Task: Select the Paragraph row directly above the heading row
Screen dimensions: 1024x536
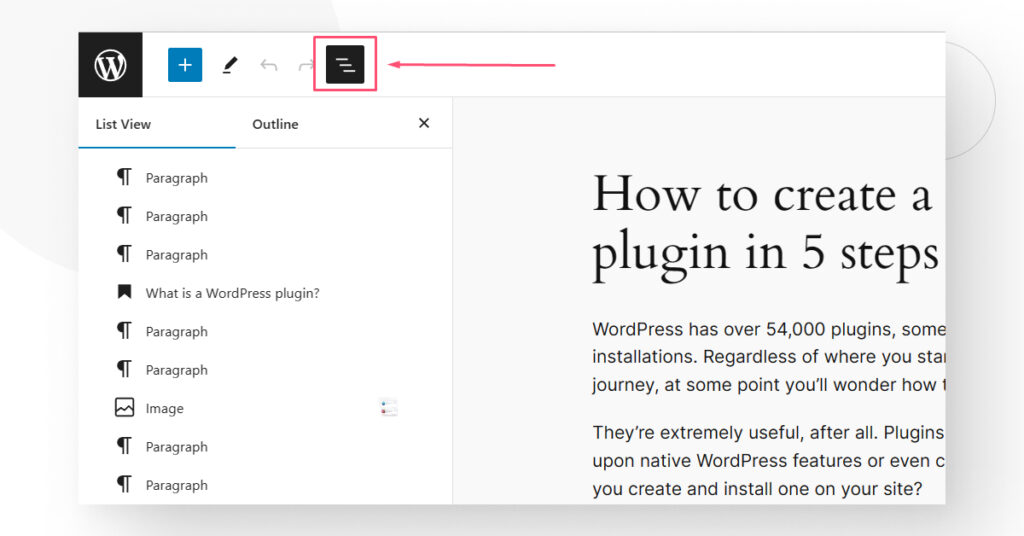Action: tap(264, 255)
